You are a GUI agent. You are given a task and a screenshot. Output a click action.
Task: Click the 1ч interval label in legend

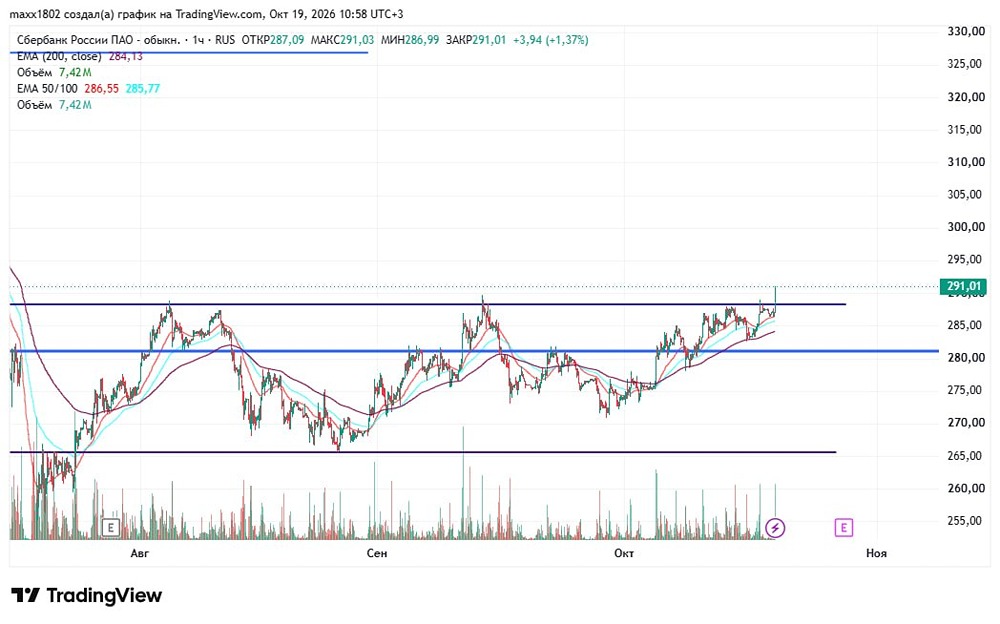coord(198,40)
